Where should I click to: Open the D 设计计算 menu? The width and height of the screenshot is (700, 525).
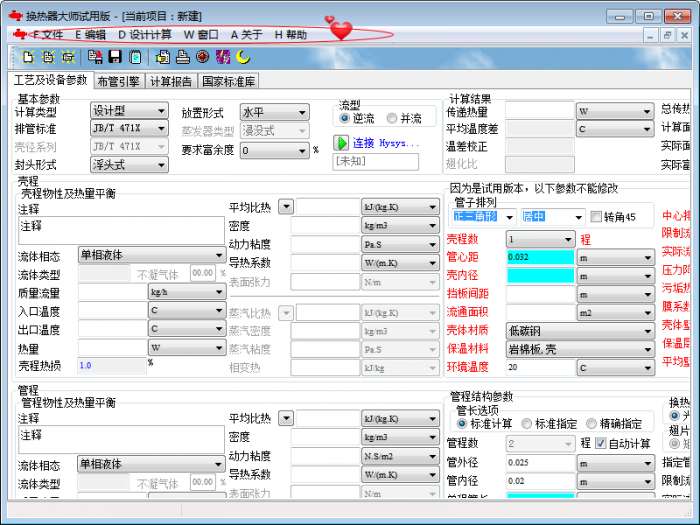(144, 34)
